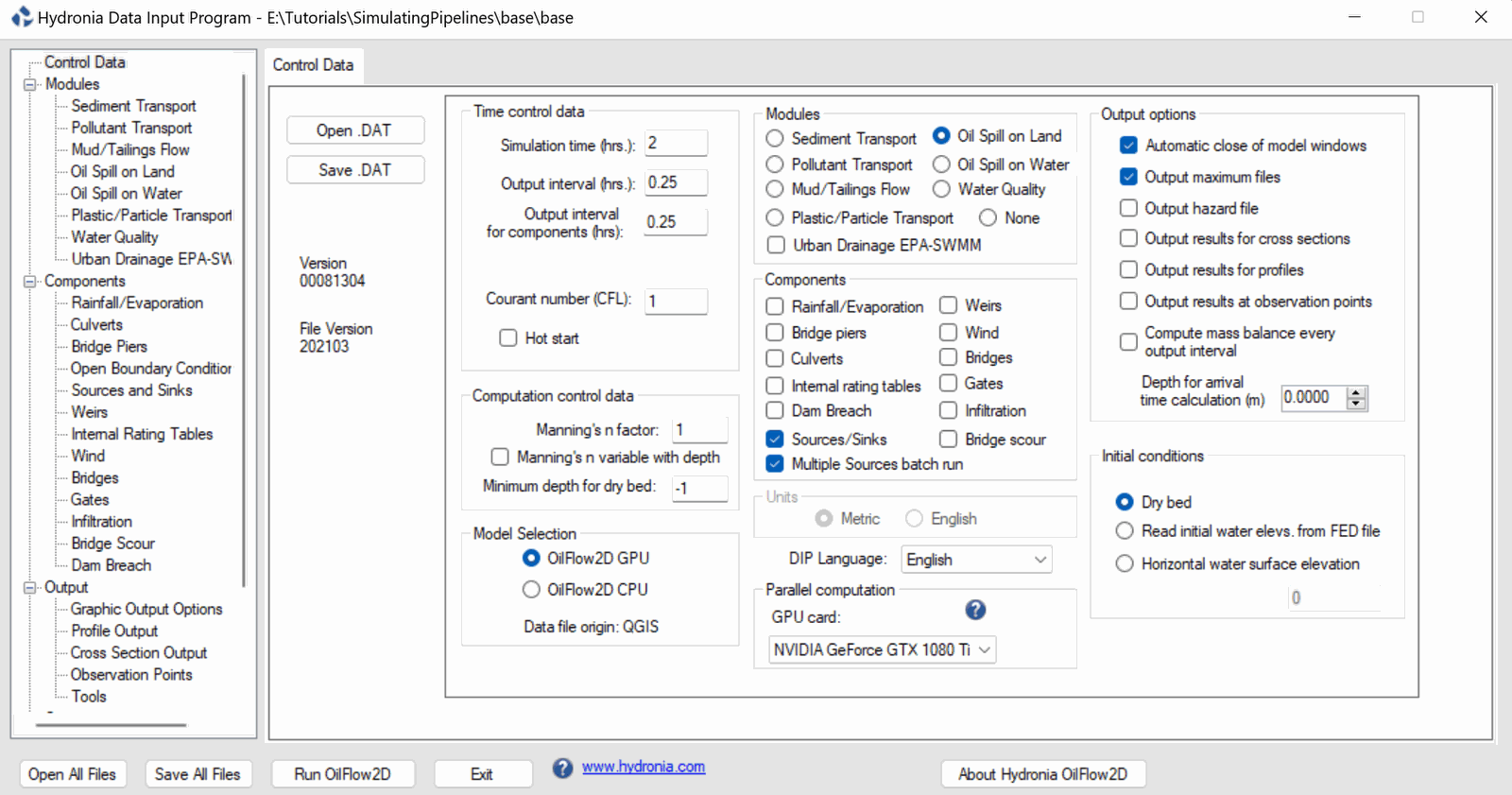The image size is (1512, 795).
Task: Click the GPU card help question icon
Action: 975,610
